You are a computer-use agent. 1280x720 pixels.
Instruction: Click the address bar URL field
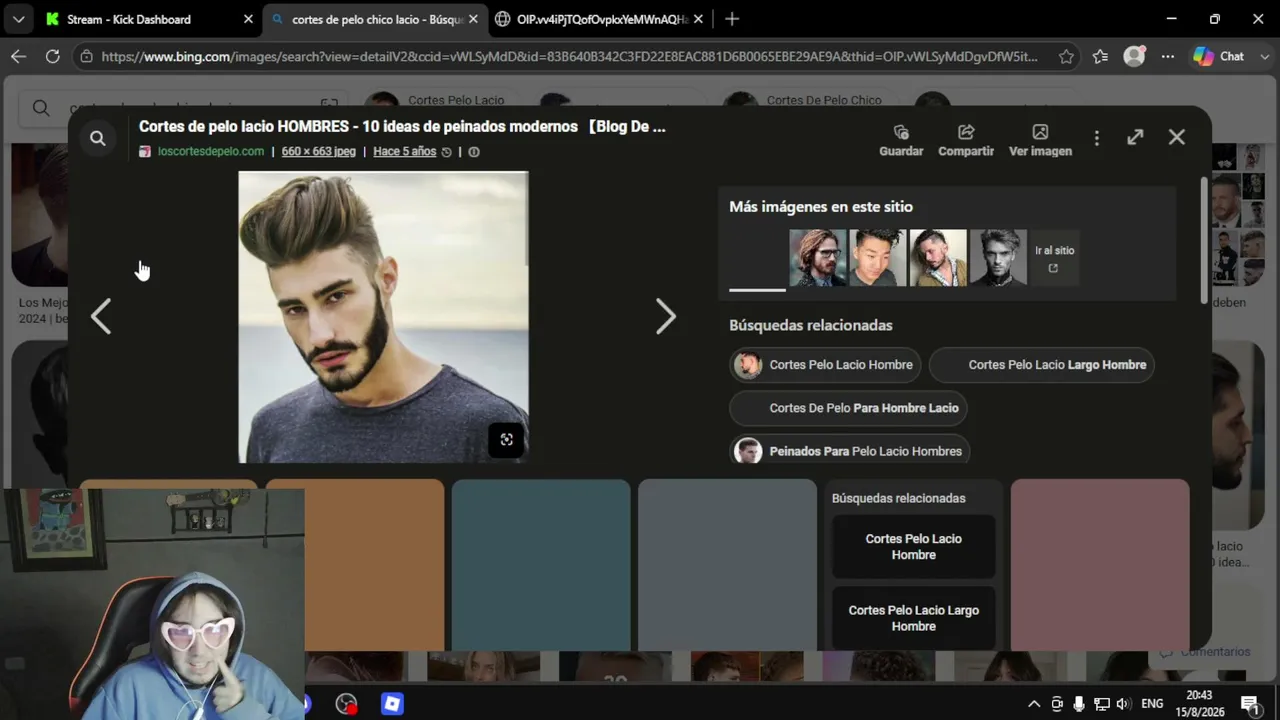pos(569,56)
